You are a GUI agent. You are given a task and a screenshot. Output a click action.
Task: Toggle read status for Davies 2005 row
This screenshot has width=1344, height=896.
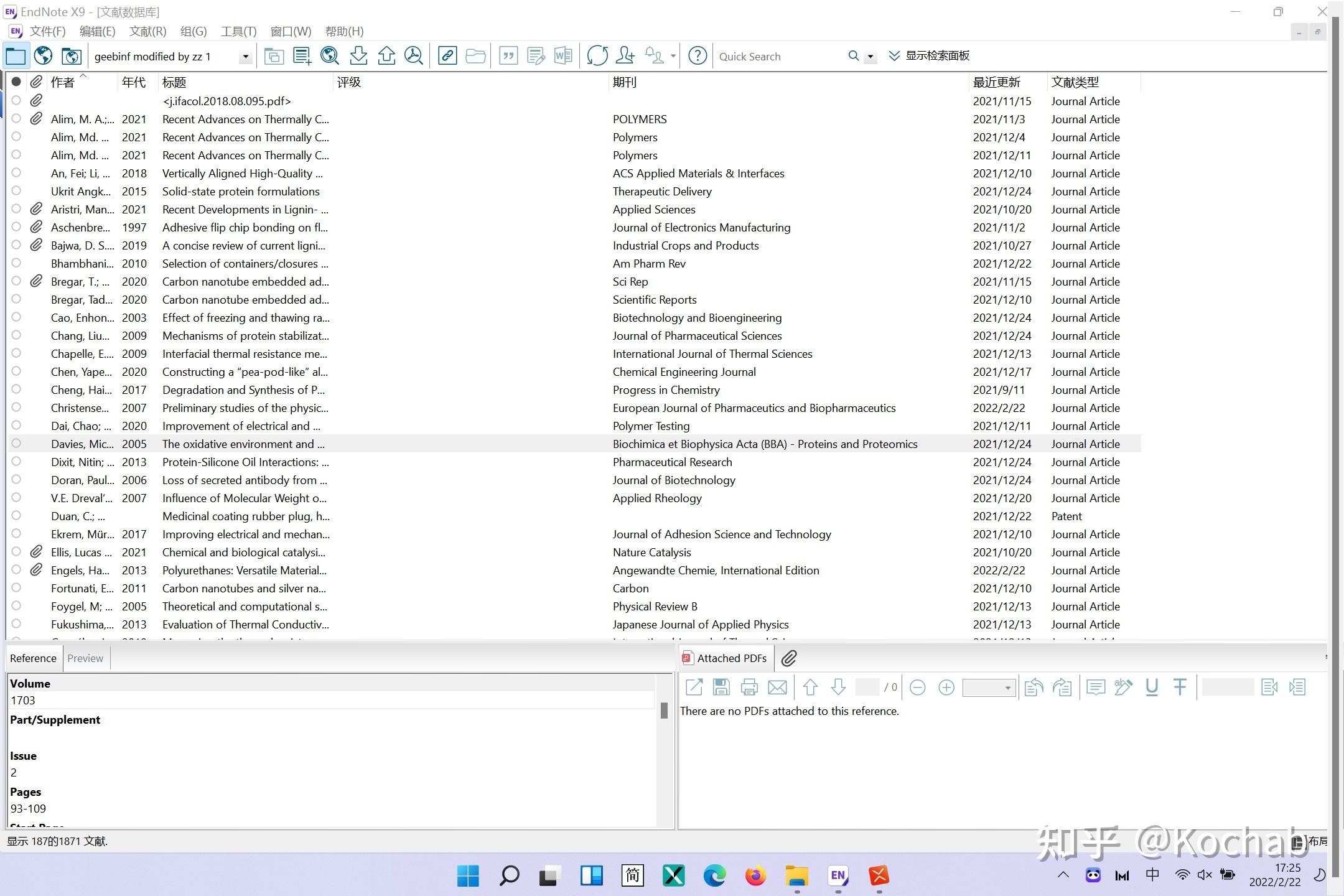tap(16, 444)
